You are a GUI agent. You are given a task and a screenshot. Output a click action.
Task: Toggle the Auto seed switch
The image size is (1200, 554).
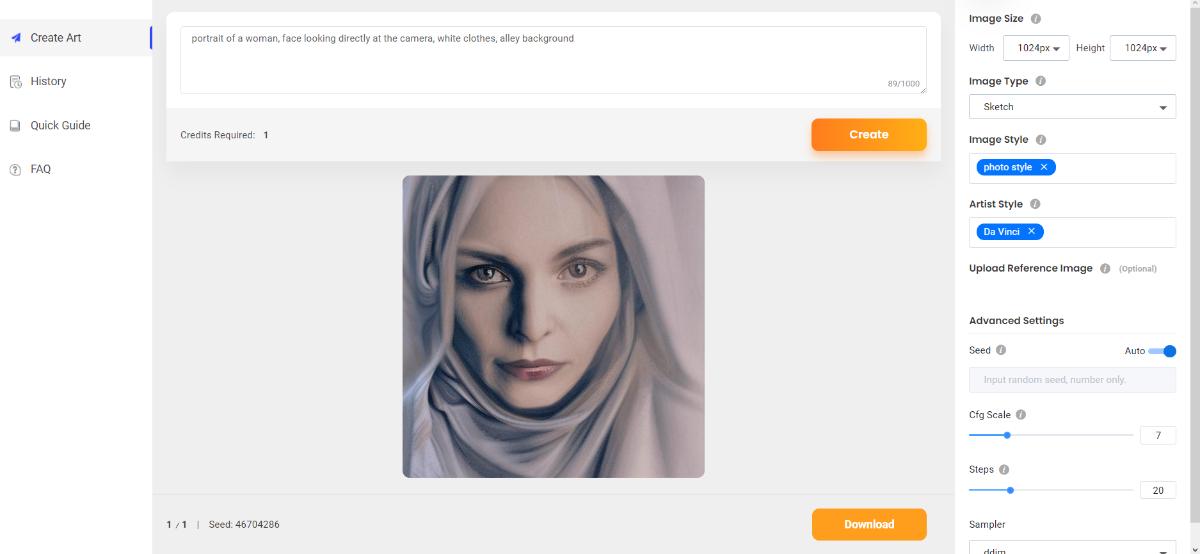click(1162, 351)
